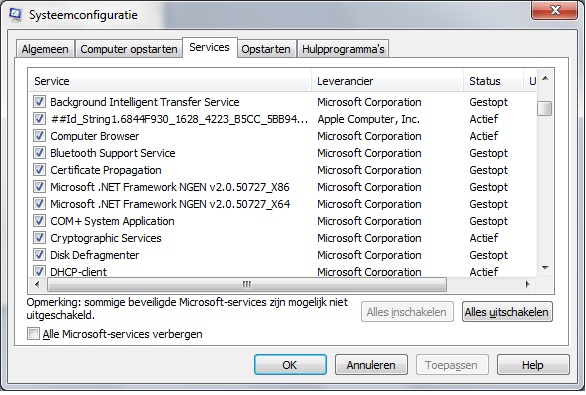Select COM+ System Application row text

pyautogui.click(x=112, y=221)
